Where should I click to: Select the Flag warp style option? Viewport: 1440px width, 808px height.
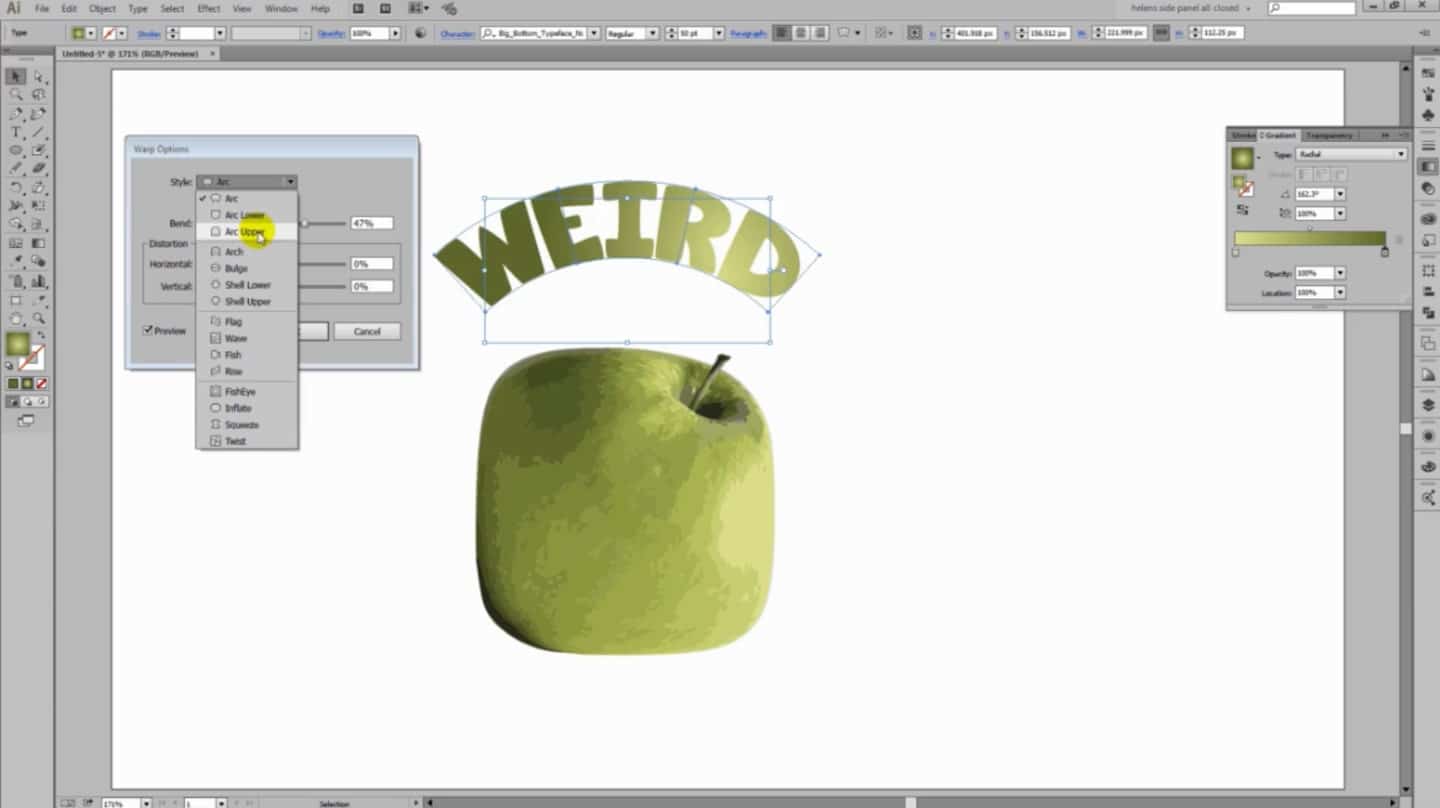(233, 322)
